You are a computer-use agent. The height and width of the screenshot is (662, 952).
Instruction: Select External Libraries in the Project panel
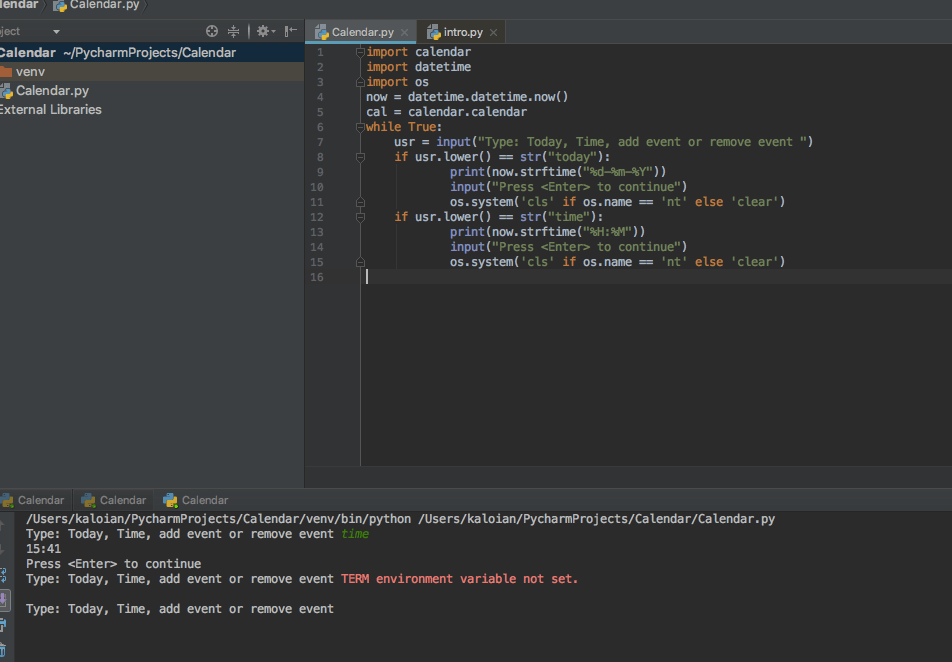tap(51, 109)
